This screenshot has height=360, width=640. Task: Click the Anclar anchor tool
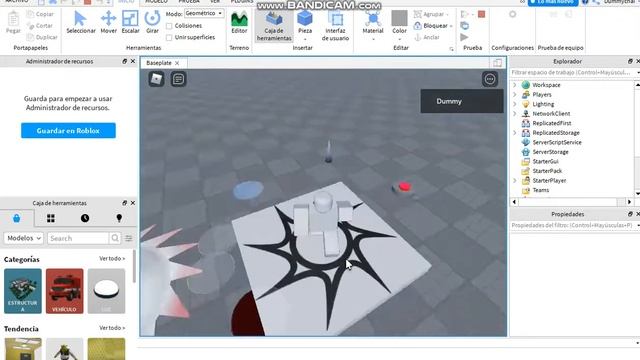point(427,37)
